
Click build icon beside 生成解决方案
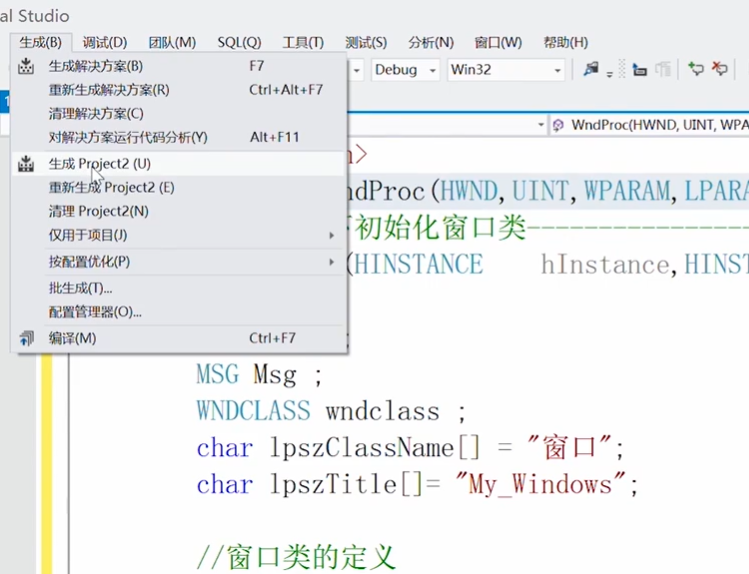[26, 66]
